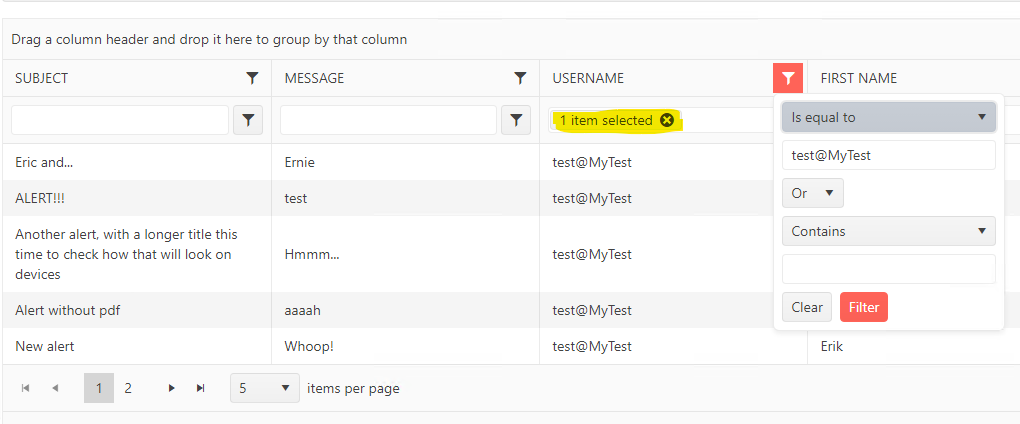The height and width of the screenshot is (424, 1020).
Task: Go to previous page arrow
Action: click(x=55, y=388)
